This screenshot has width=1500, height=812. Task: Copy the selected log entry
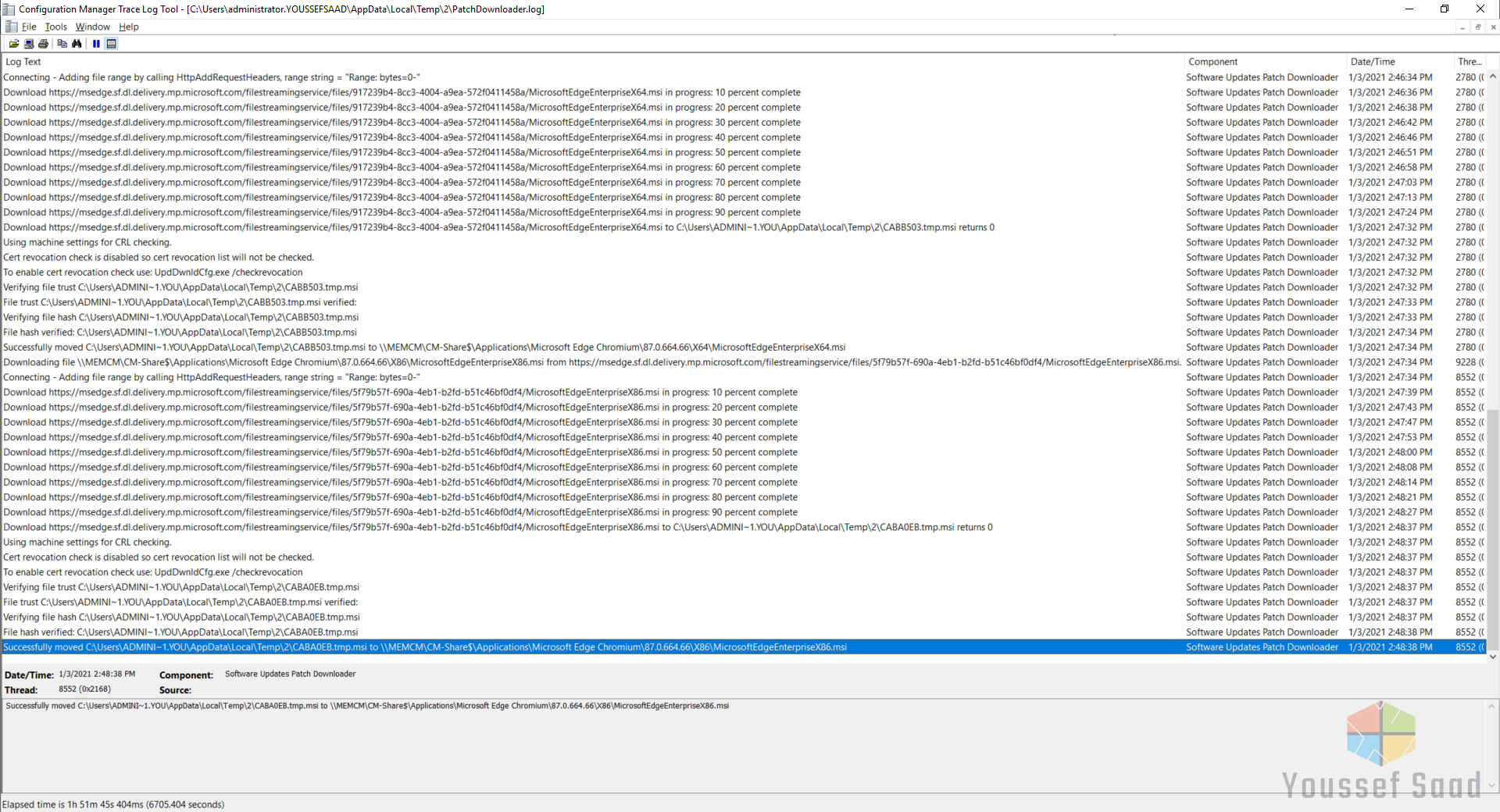click(62, 44)
